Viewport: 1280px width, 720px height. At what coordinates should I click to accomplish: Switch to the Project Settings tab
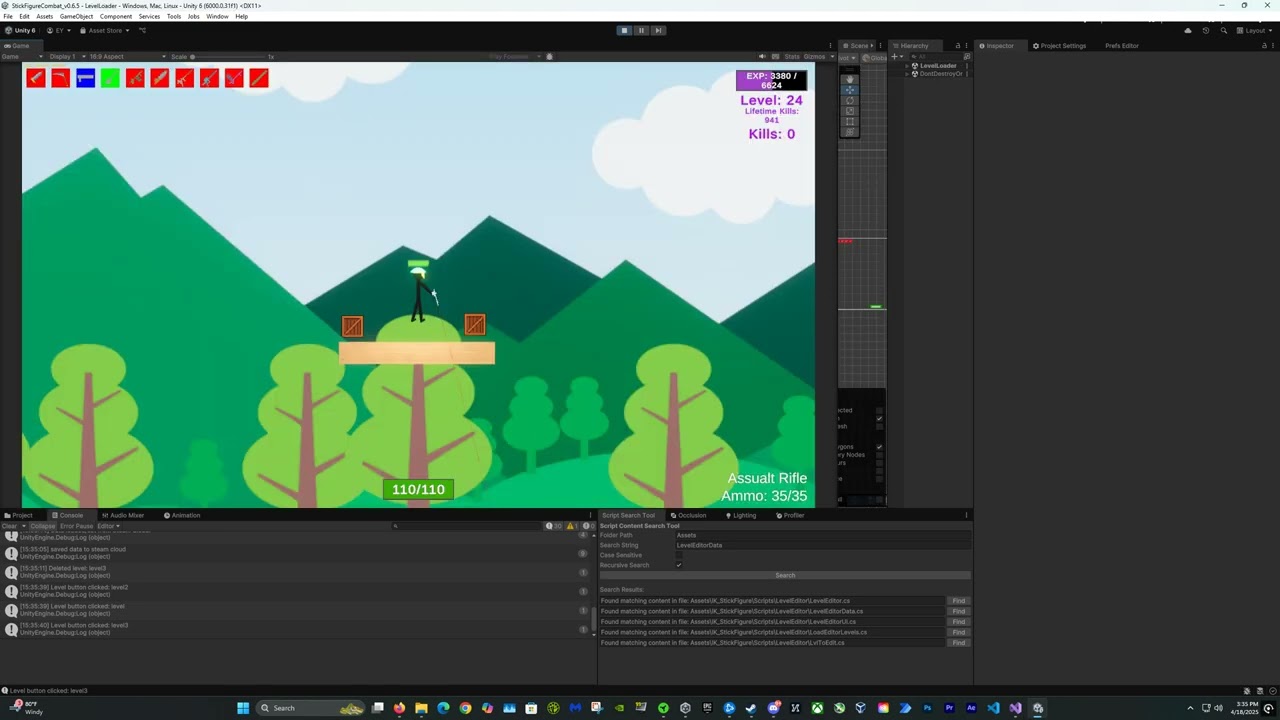click(1060, 45)
